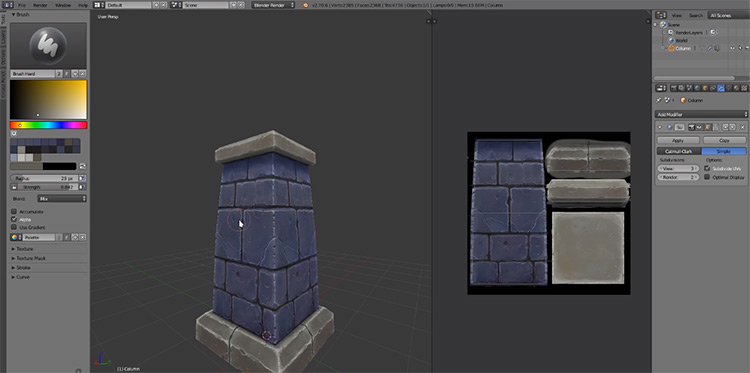The height and width of the screenshot is (373, 750).
Task: Open the All Scenes display dropdown
Action: click(728, 15)
